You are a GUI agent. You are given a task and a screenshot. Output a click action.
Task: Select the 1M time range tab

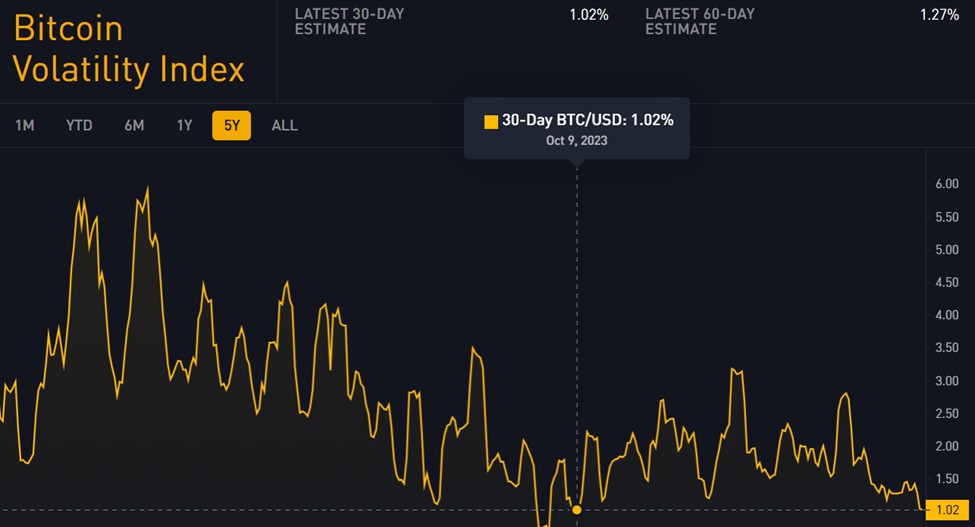pos(25,126)
